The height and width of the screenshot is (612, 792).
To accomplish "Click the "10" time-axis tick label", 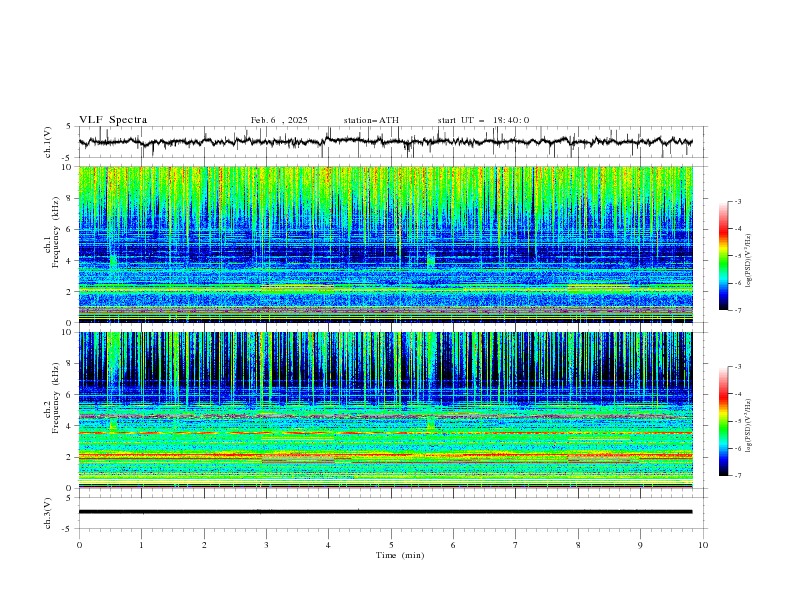I will pos(703,545).
